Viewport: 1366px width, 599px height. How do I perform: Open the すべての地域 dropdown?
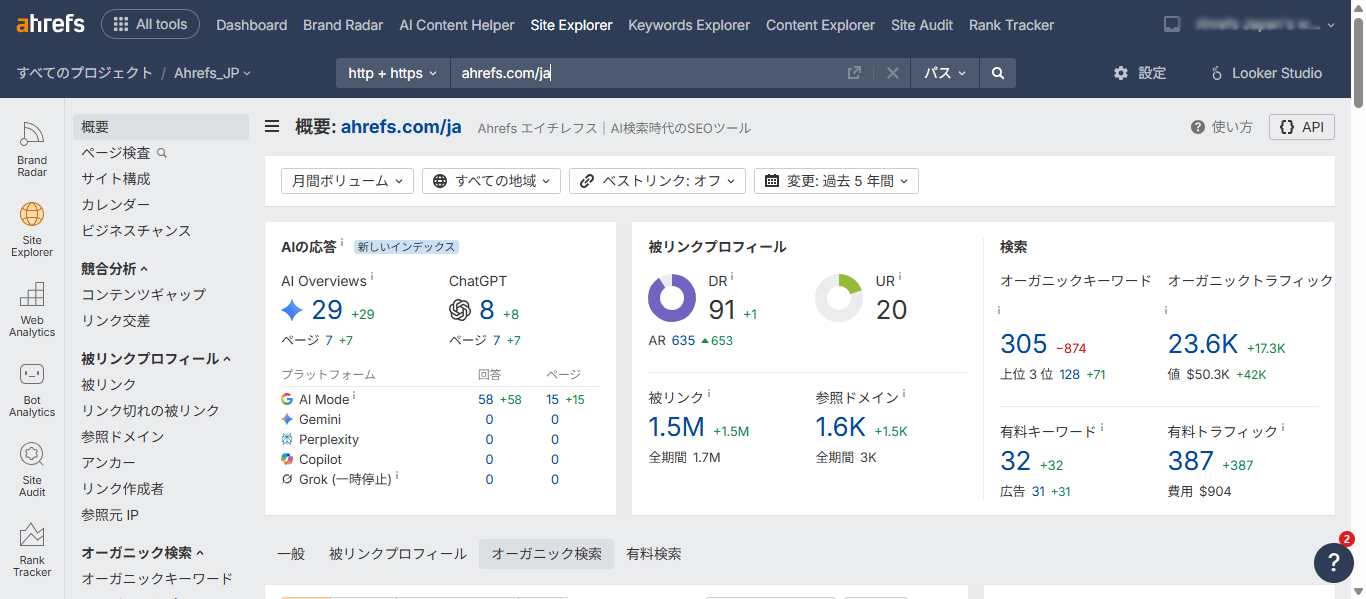[x=491, y=181]
